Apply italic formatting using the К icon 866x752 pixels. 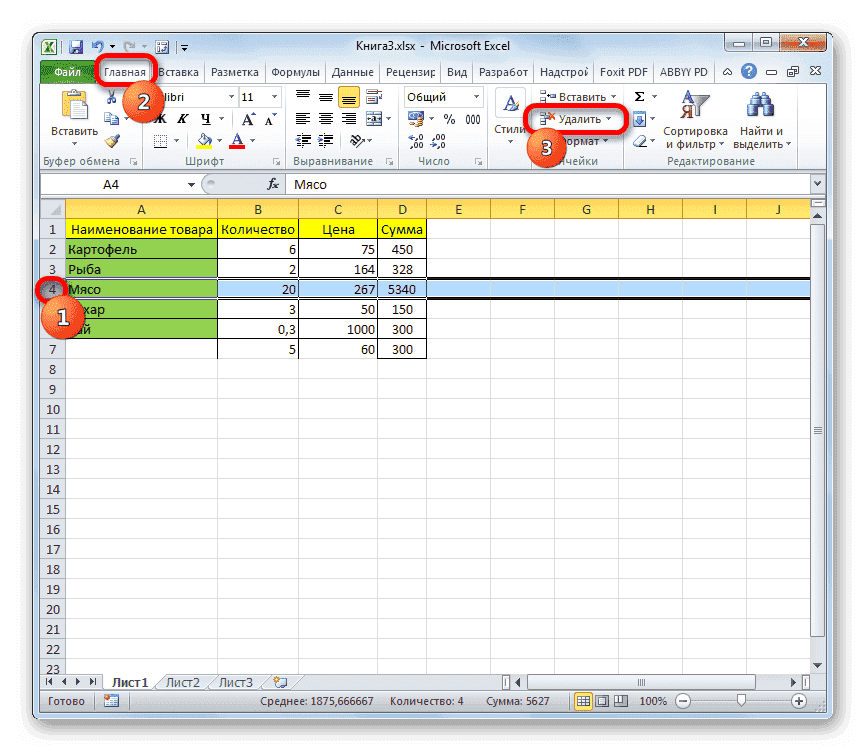pos(181,118)
